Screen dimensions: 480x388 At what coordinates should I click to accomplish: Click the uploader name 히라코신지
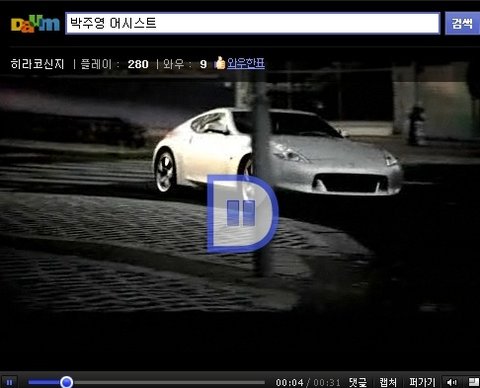37,63
